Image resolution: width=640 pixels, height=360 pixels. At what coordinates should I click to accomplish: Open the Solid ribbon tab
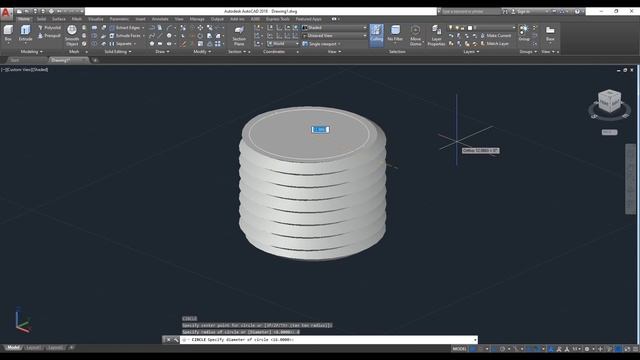coord(41,19)
